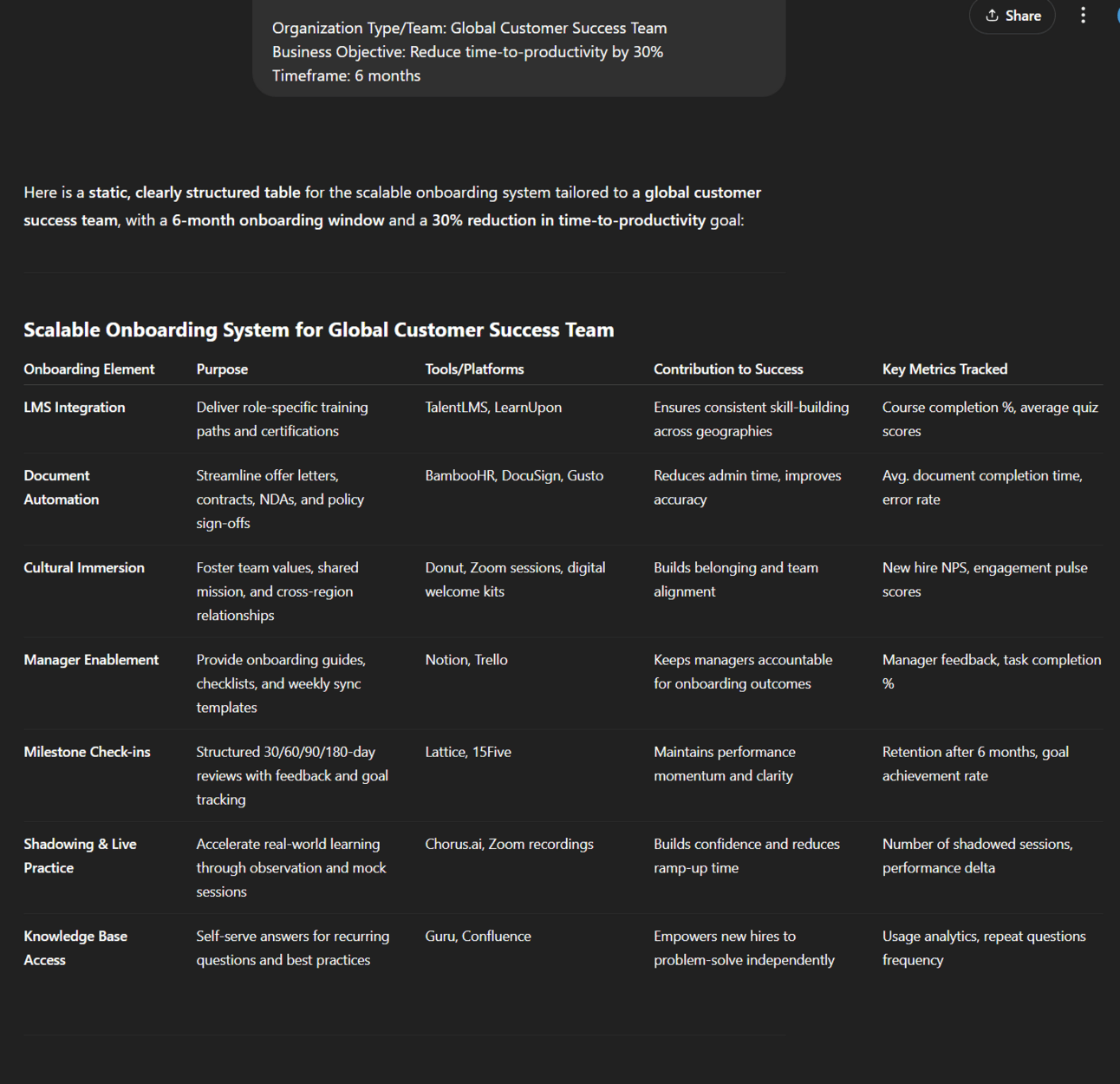This screenshot has width=1120, height=1084.
Task: Click the 'Guru, Confluence' cell
Action: [478, 937]
